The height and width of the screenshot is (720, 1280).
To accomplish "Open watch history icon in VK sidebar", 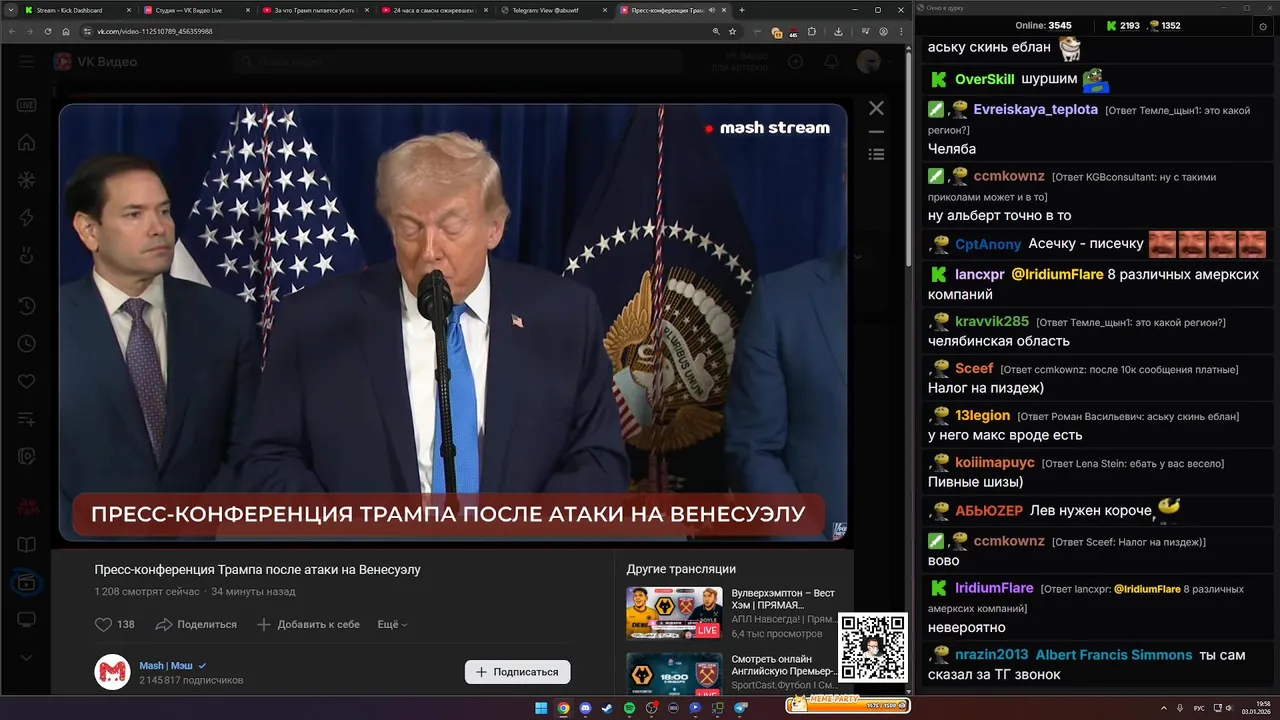I will click(26, 305).
